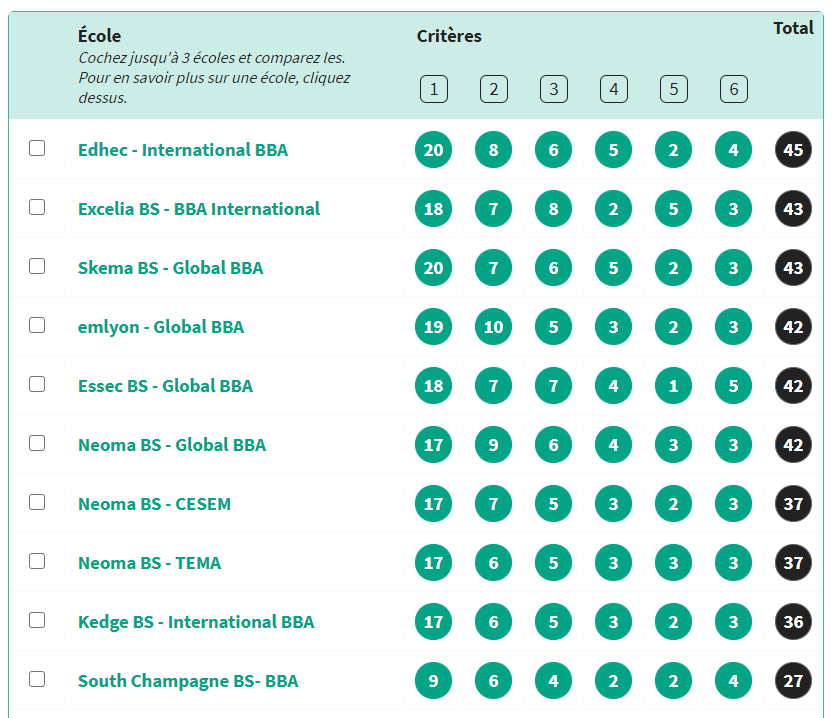Click the criterion 1 header box
Viewport: 834px width, 718px height.
tap(433, 90)
